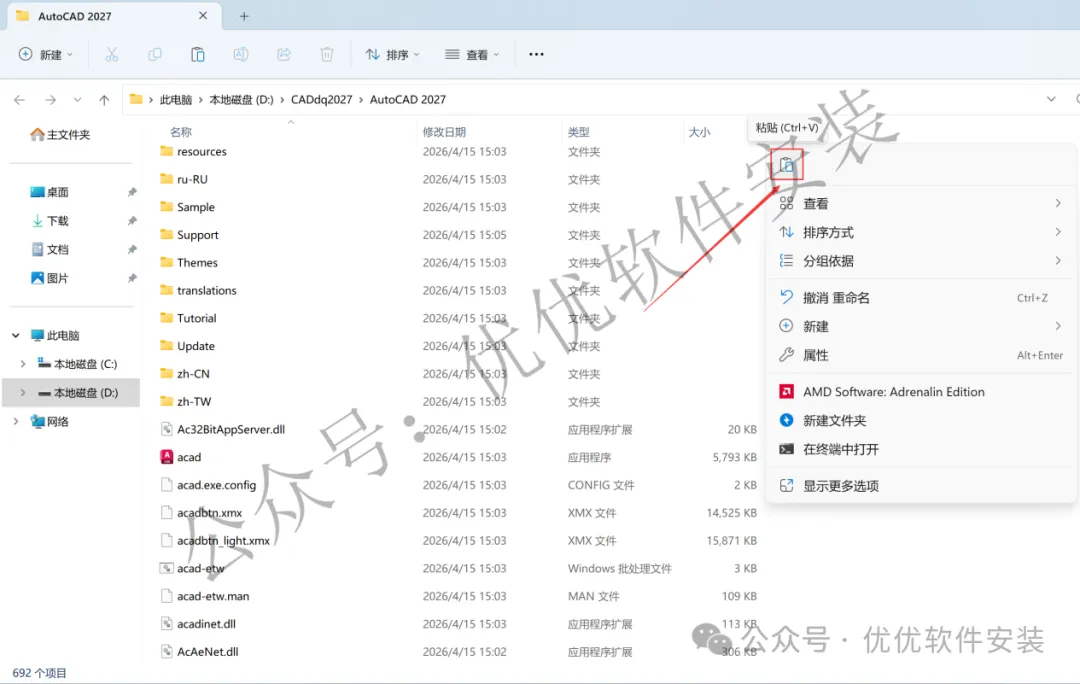Viewport: 1080px width, 684px height.
Task: Open recent locations dropdown arrow
Action: (77, 100)
